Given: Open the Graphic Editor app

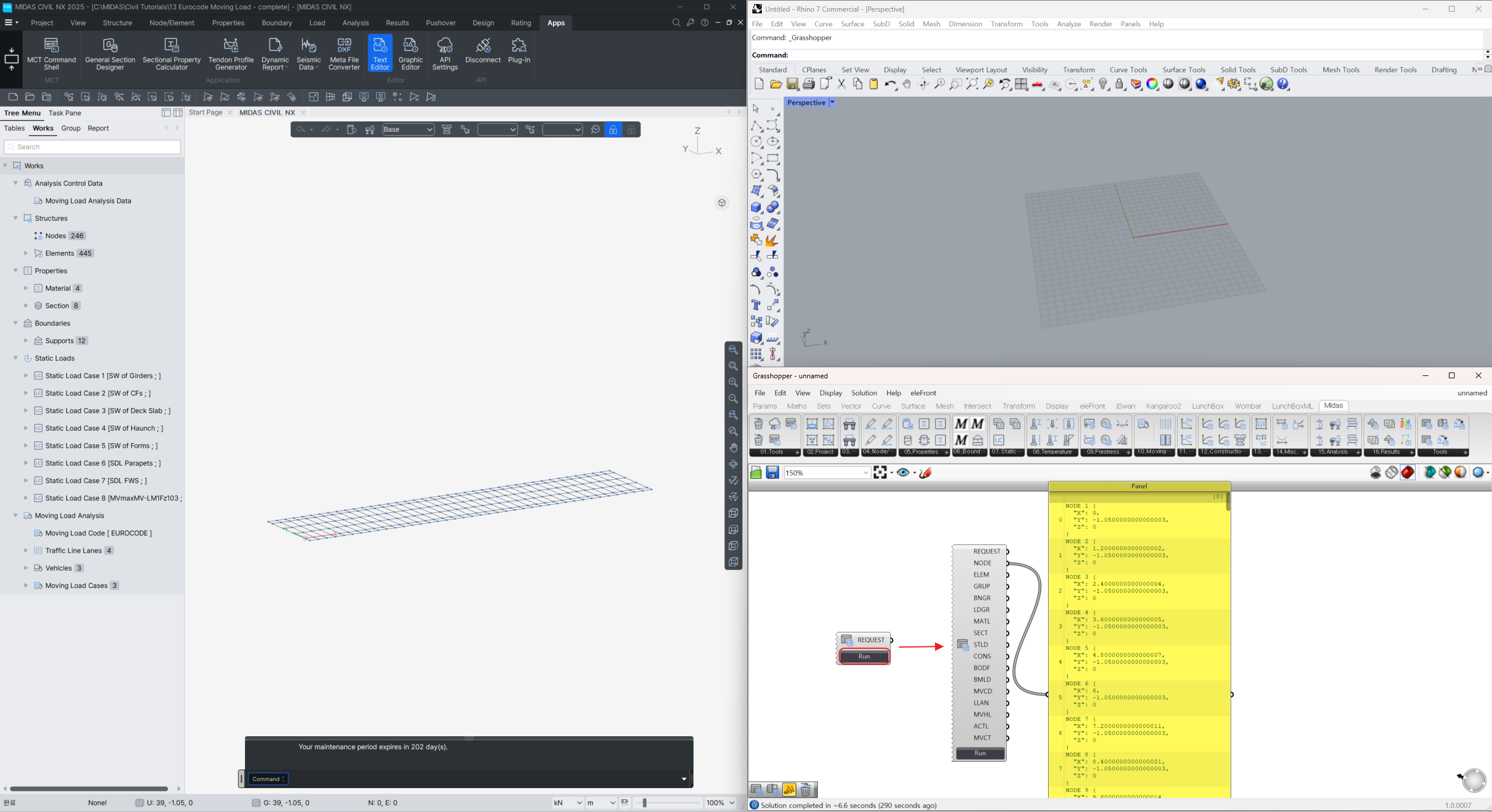Looking at the screenshot, I should tap(411, 54).
